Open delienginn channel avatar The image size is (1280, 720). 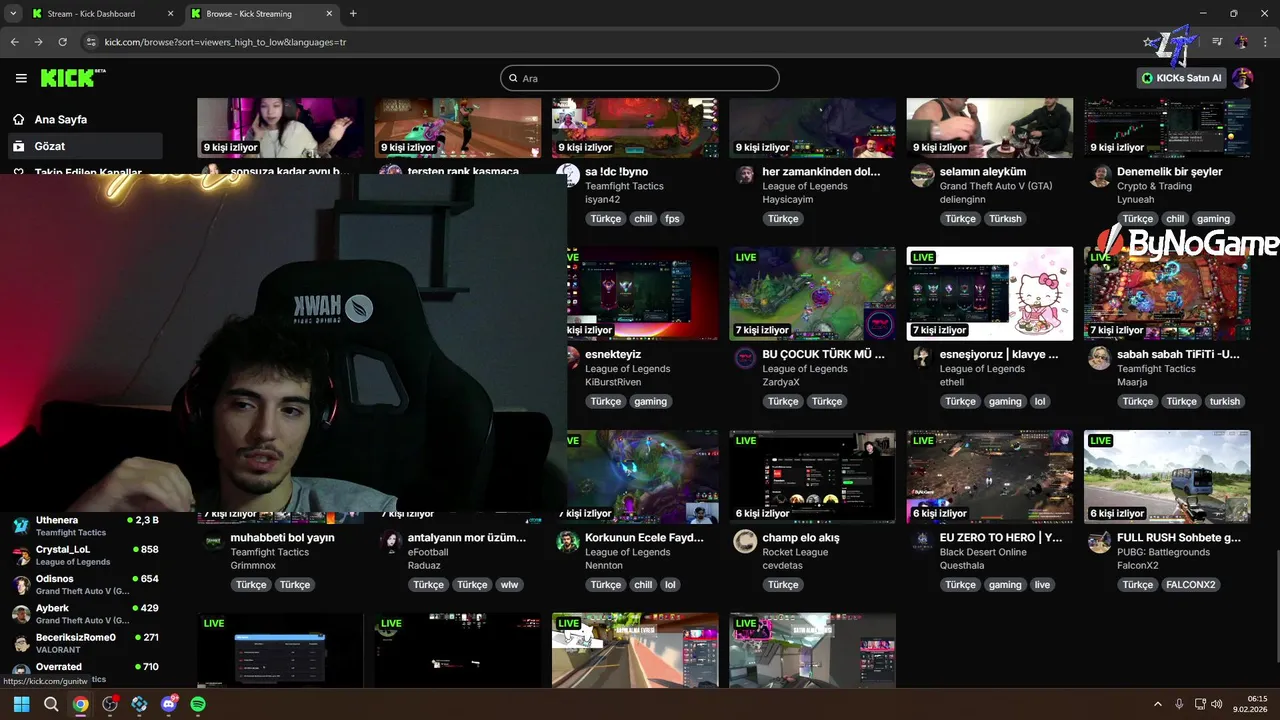[922, 176]
